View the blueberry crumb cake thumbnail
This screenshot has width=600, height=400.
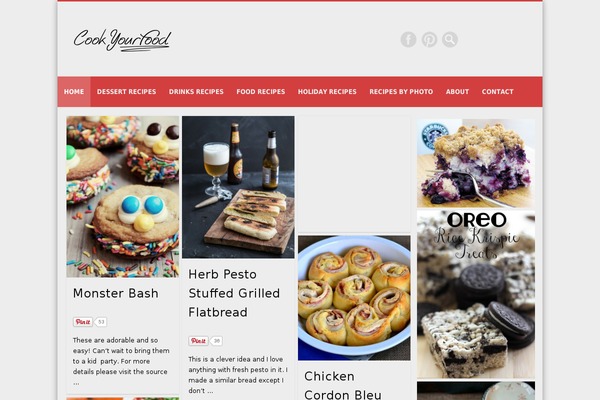[x=476, y=163]
